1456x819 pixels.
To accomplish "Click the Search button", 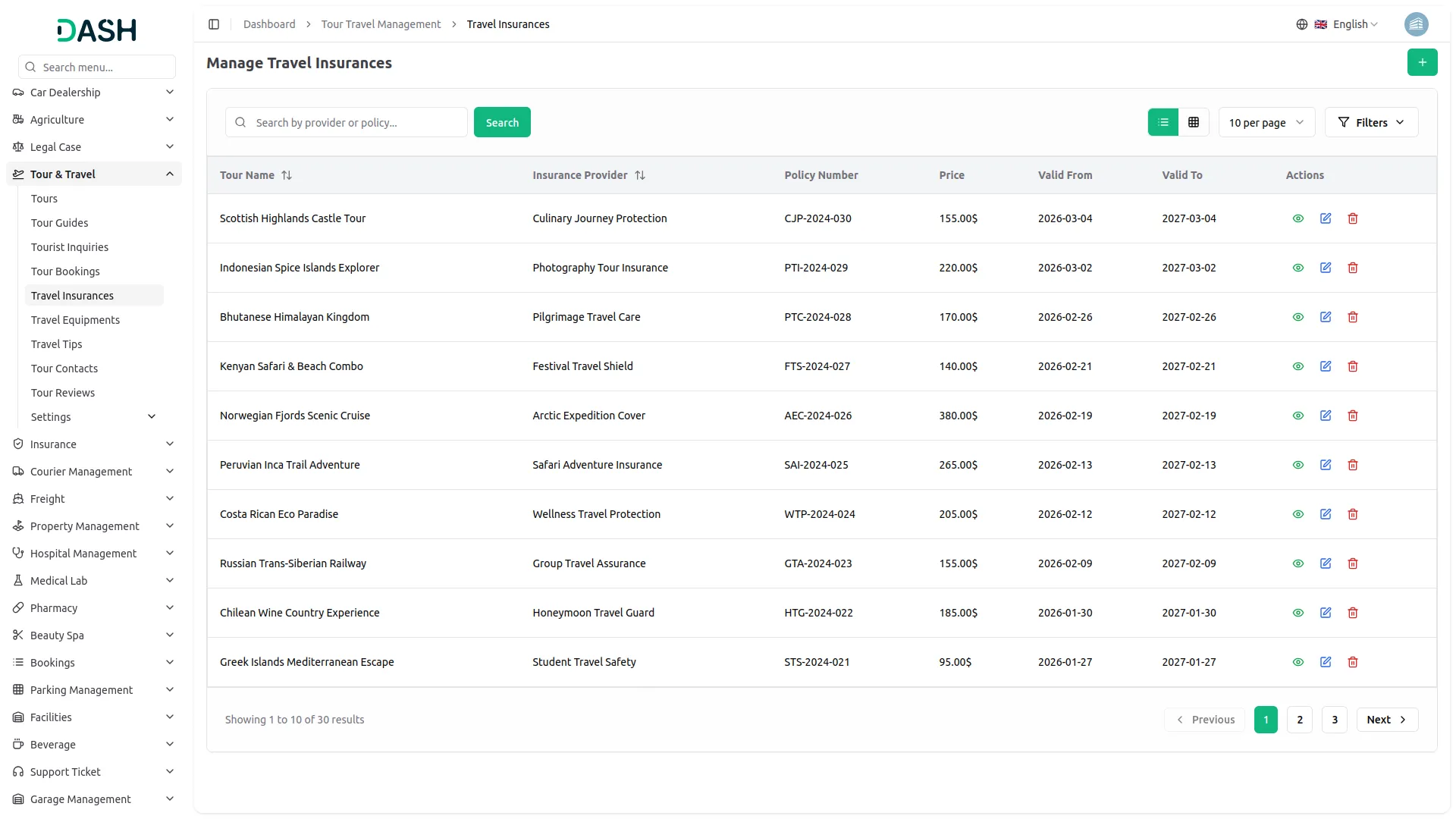I will tap(501, 121).
